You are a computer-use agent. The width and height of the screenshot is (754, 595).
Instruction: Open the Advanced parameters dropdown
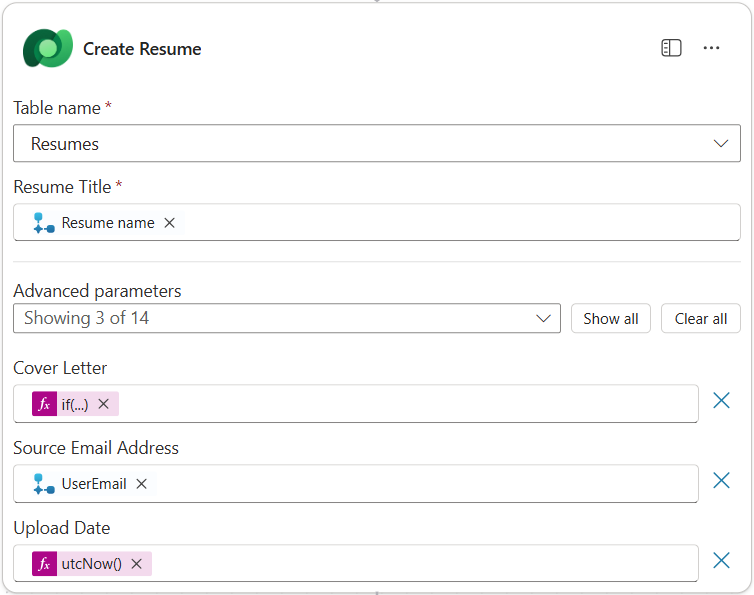286,319
